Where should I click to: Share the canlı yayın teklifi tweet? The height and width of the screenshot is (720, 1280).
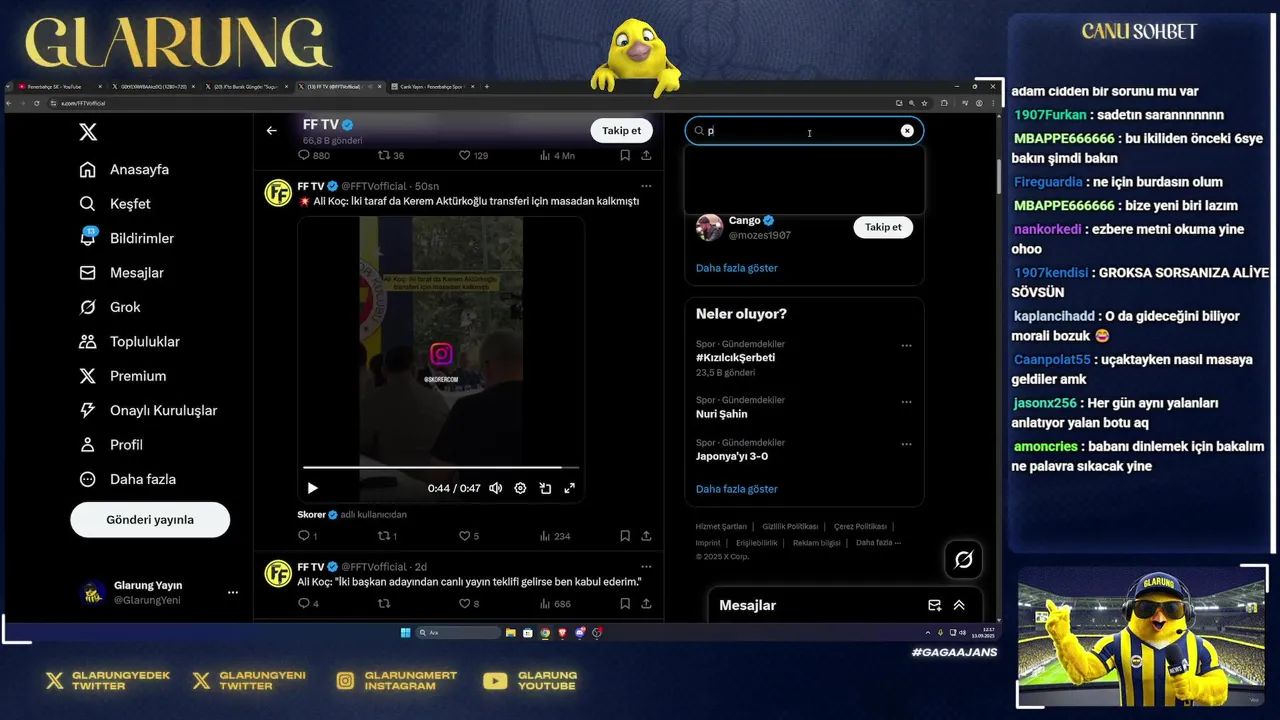point(646,604)
